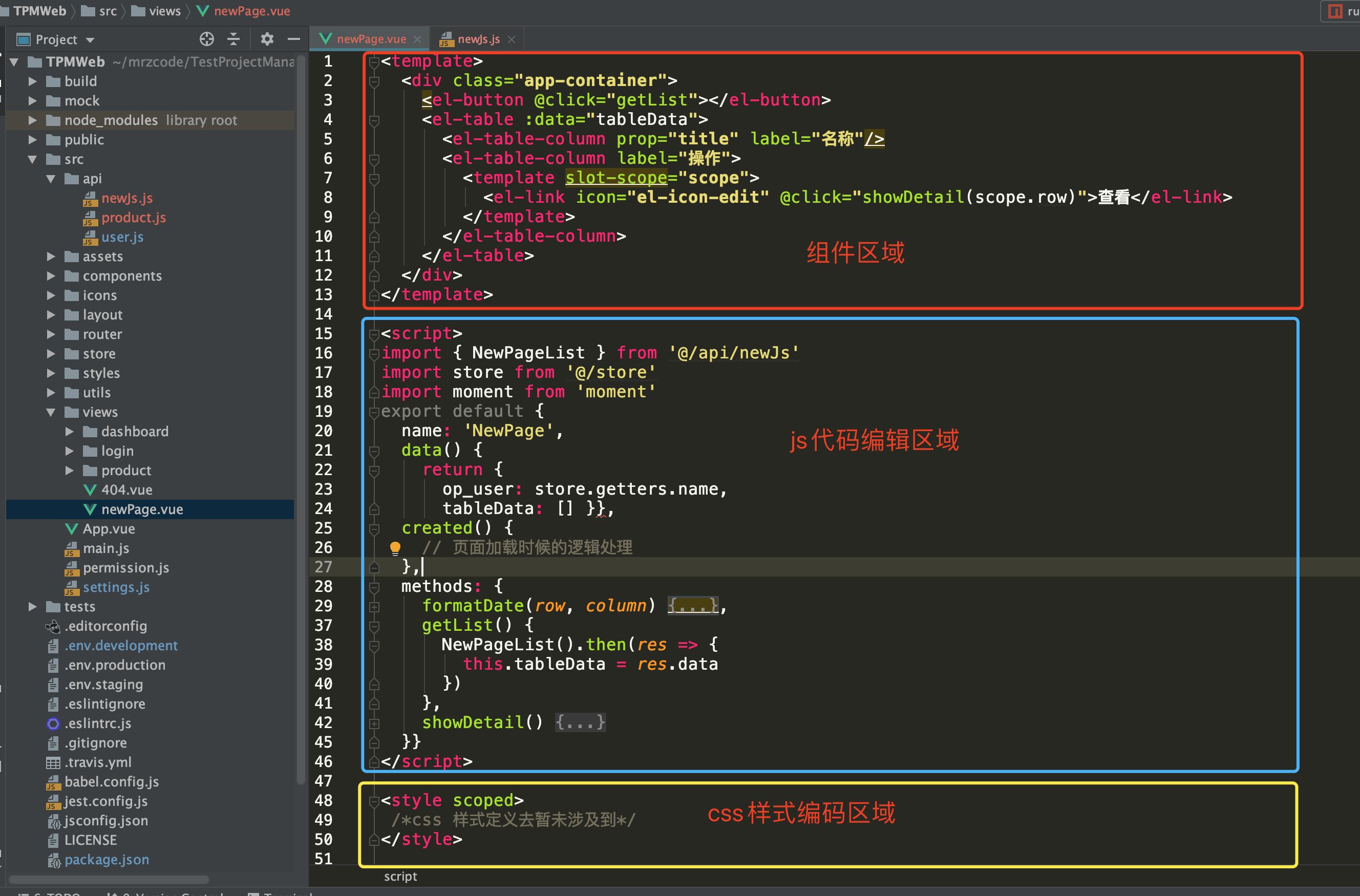Image resolution: width=1360 pixels, height=896 pixels.
Task: Select newPage.vue in project tree
Action: click(x=142, y=509)
